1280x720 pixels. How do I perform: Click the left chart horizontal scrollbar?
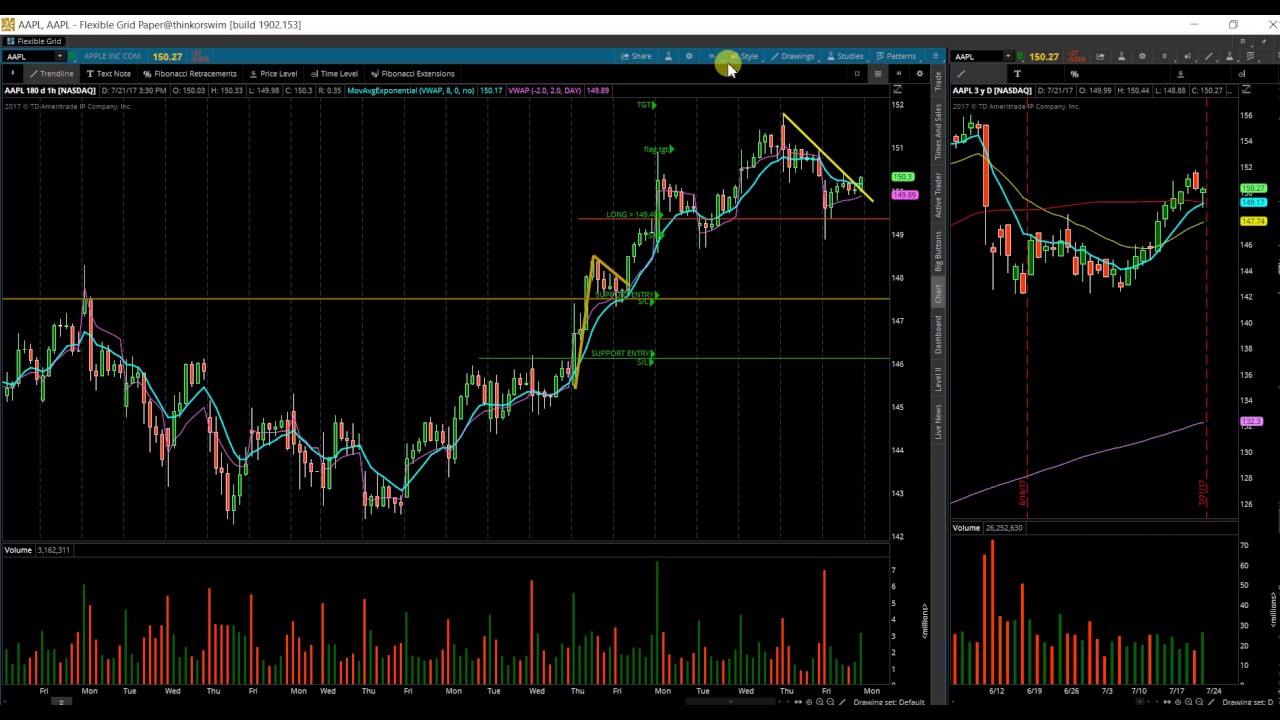730,702
